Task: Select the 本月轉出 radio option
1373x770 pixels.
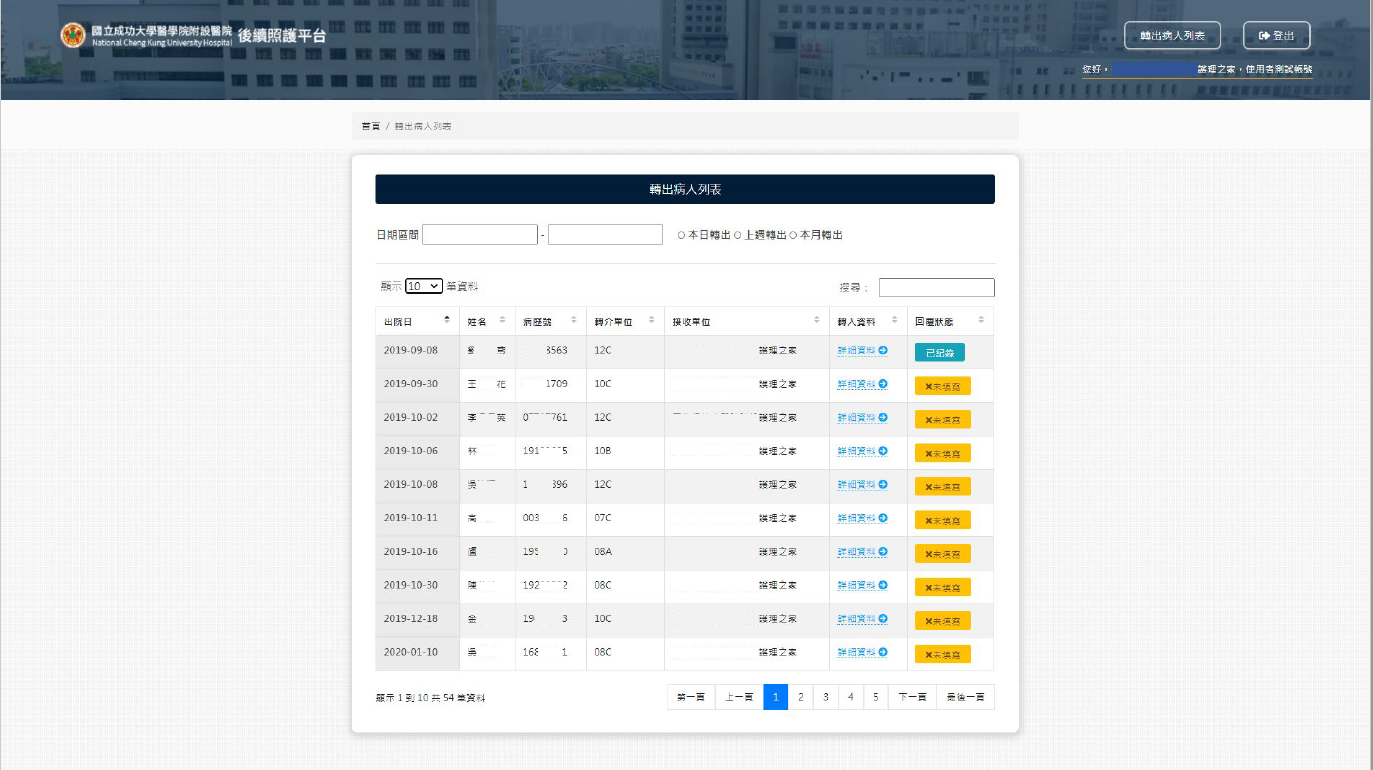Action: [x=793, y=235]
